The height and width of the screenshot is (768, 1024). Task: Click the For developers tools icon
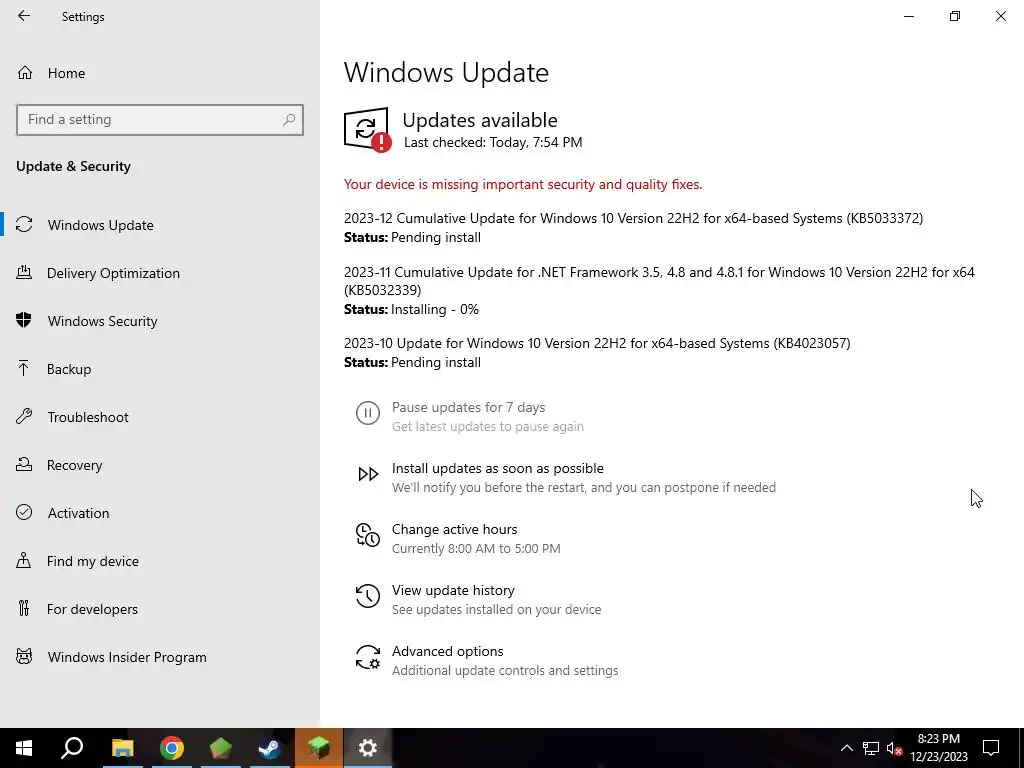coord(24,608)
